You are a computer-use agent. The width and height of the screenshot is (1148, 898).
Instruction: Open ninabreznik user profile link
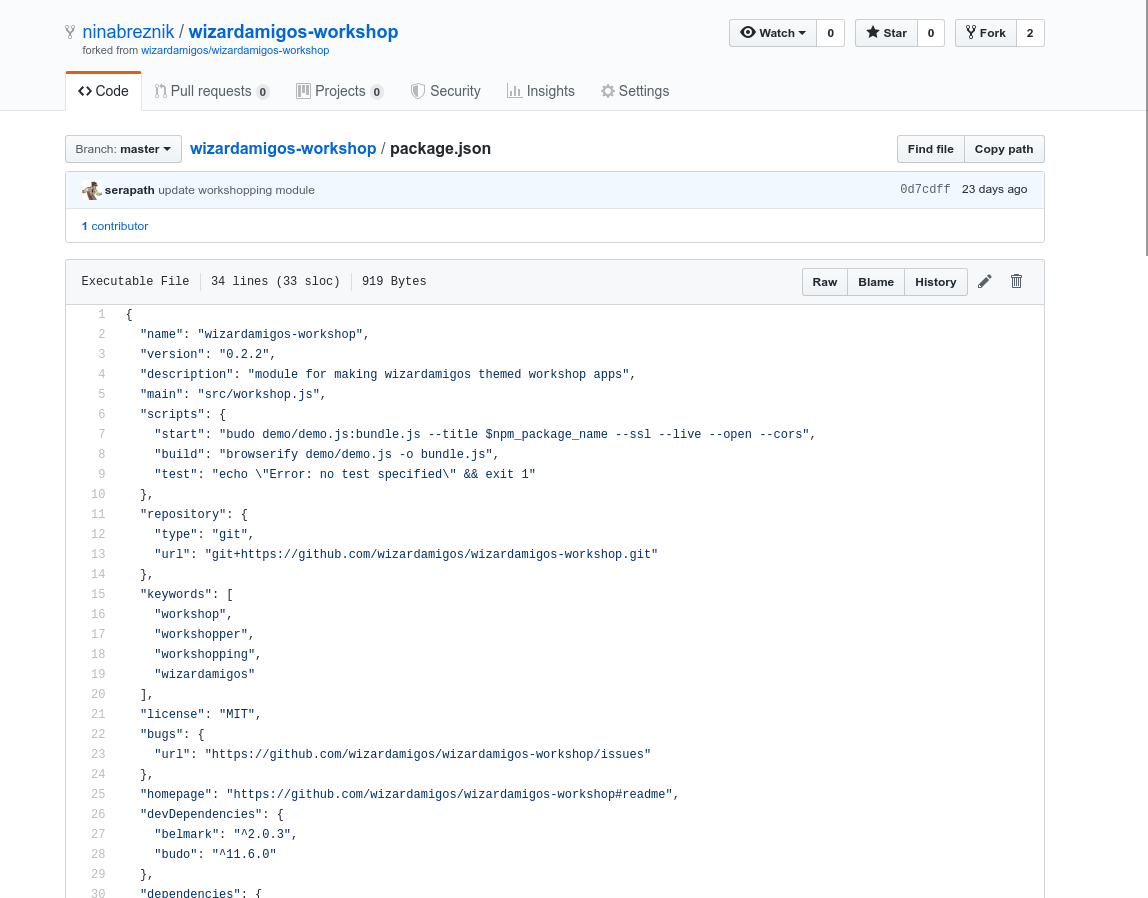(x=128, y=32)
